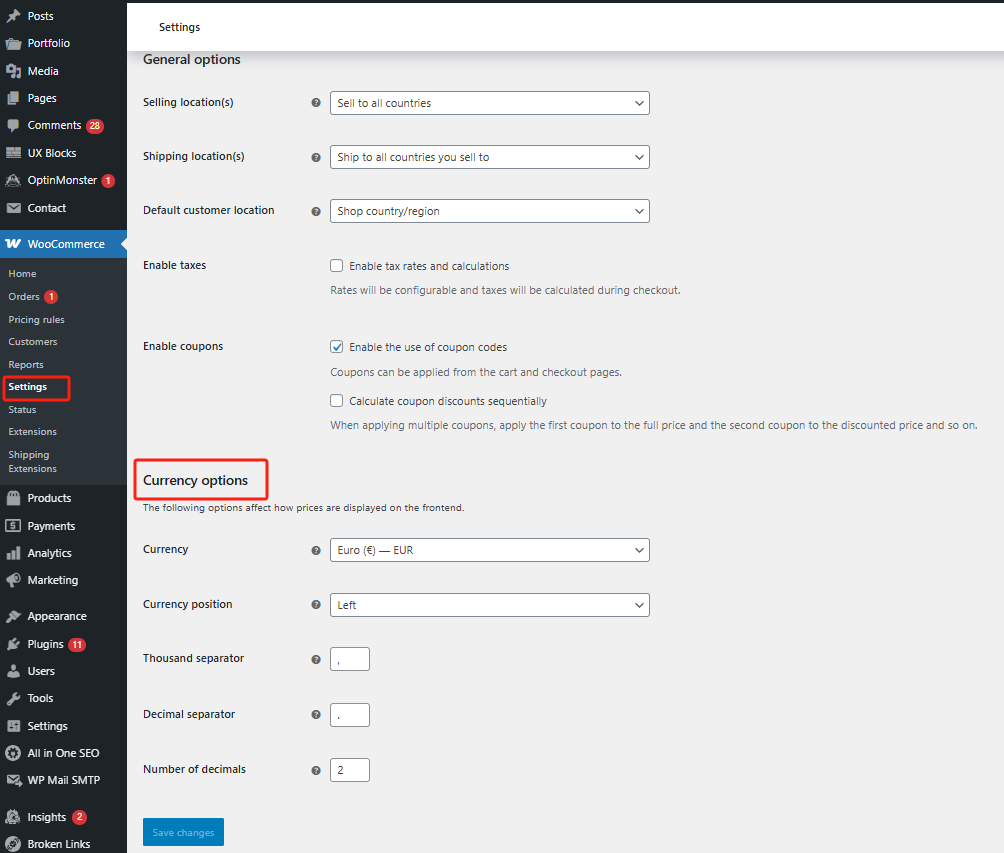Image resolution: width=1004 pixels, height=853 pixels.
Task: Open the help tooltip beside Currency
Action: pyautogui.click(x=316, y=550)
